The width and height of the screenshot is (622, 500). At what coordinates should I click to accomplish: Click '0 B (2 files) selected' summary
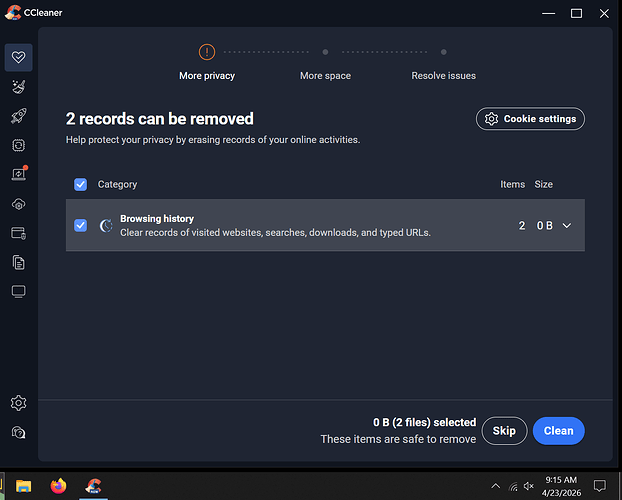tap(424, 422)
